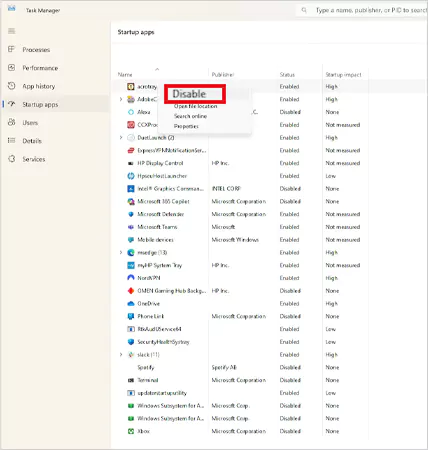The width and height of the screenshot is (428, 450).
Task: Click the Processes sidebar icon
Action: click(x=11, y=49)
